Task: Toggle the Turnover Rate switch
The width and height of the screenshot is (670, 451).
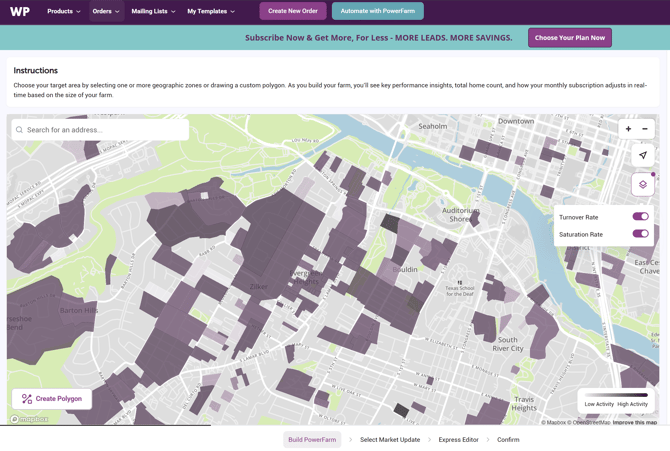Action: tap(641, 216)
